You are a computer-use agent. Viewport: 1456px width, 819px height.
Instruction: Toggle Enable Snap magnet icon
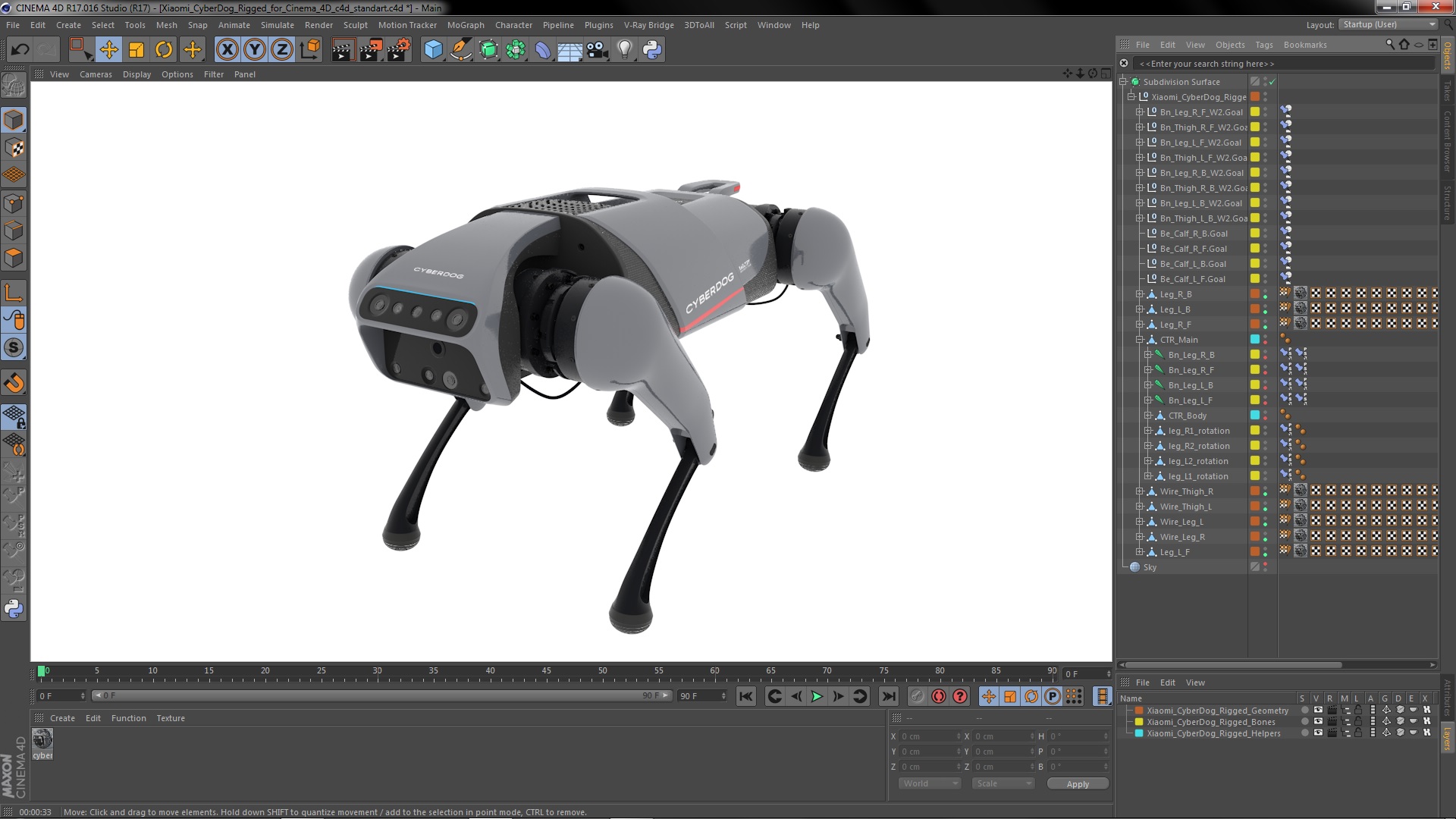click(14, 383)
